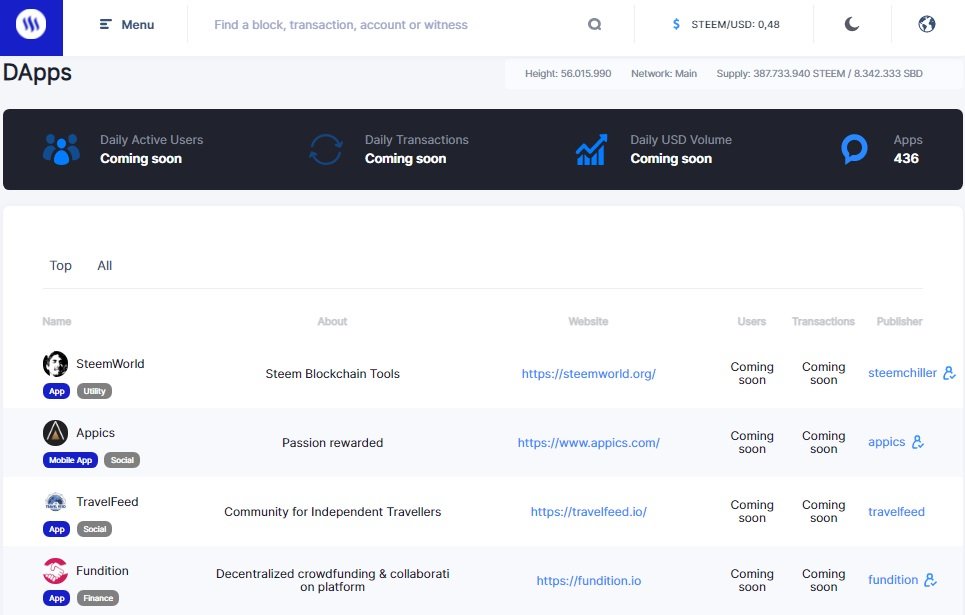Click the DApps page heading
Viewport: 965px width, 615px height.
[x=37, y=73]
